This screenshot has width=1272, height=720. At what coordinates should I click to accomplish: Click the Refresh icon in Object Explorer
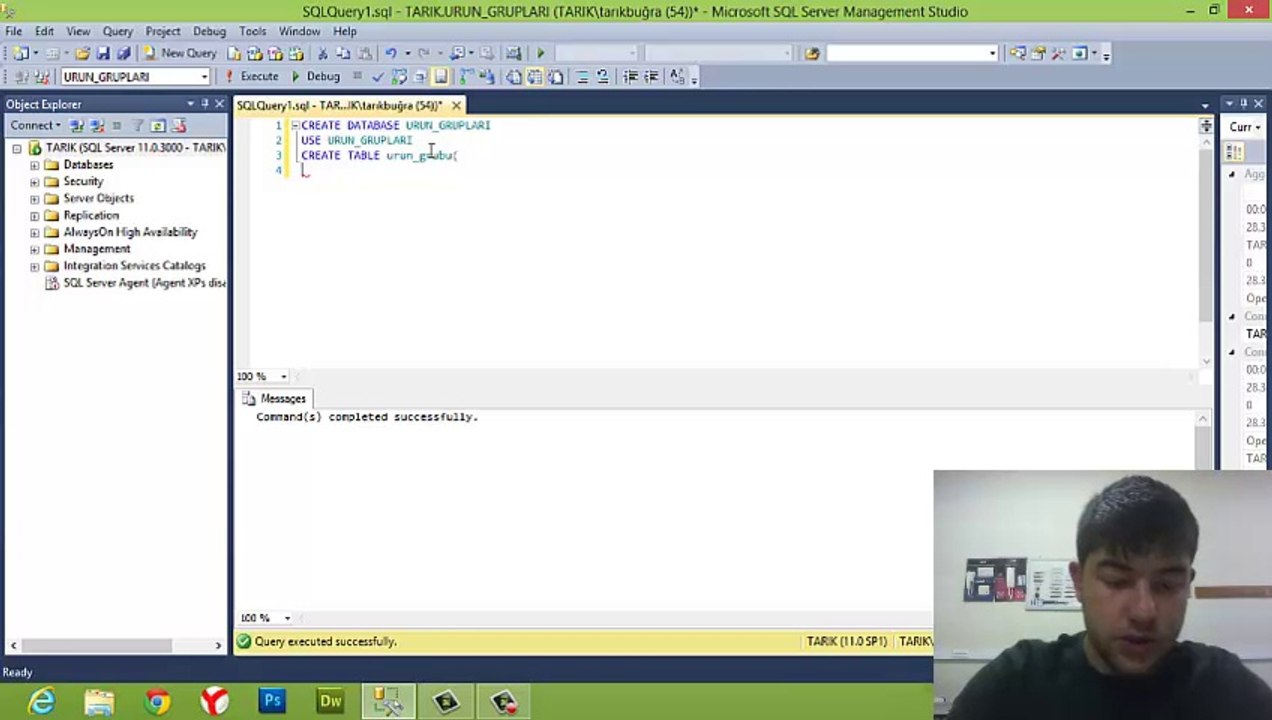[x=158, y=125]
